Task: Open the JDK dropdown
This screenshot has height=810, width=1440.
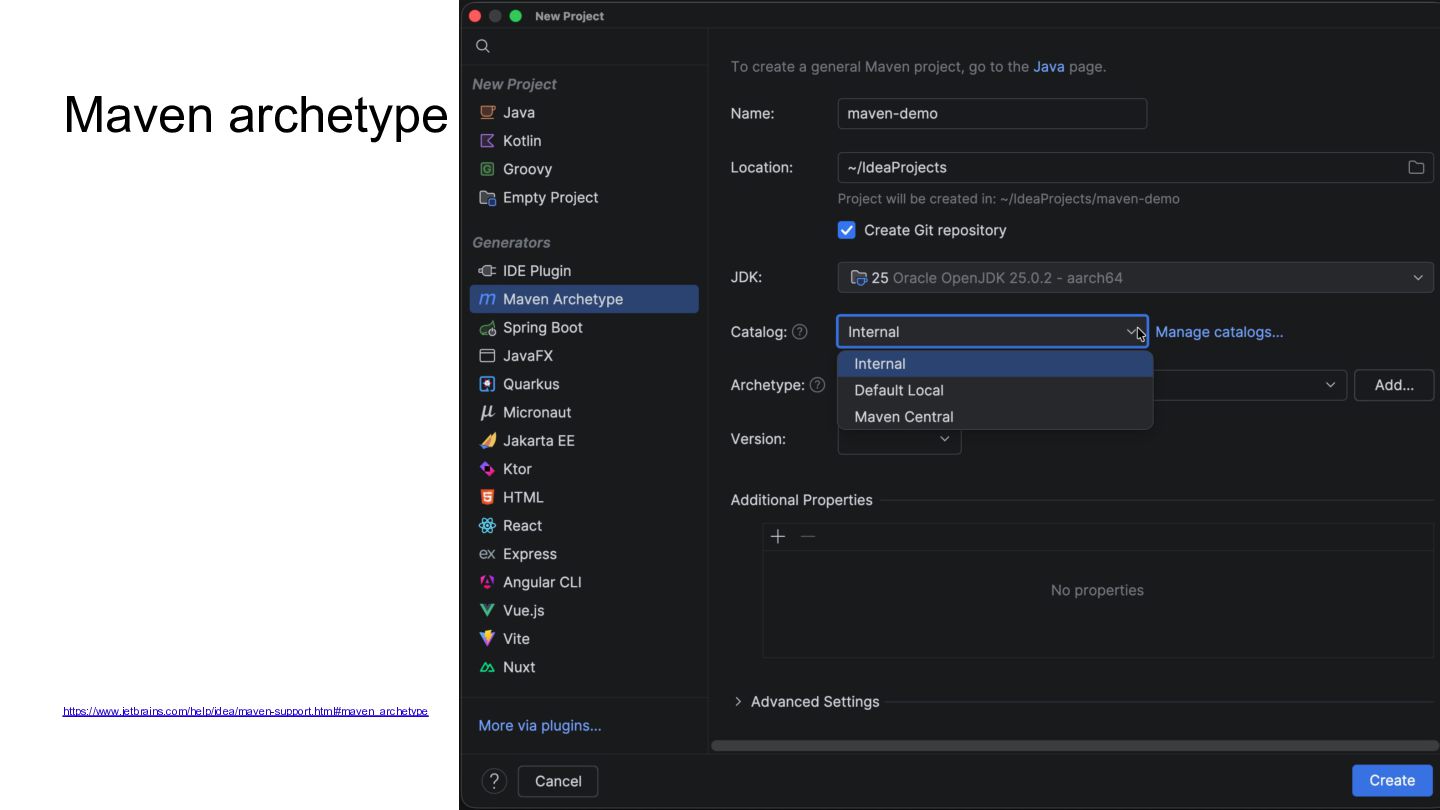Action: [x=1135, y=278]
